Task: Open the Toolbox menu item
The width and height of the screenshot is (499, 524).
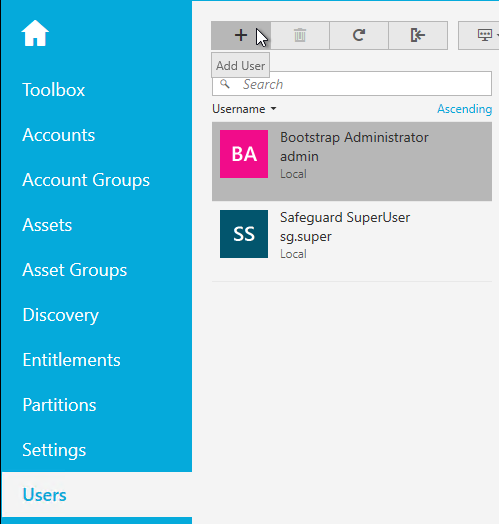Action: pyautogui.click(x=53, y=90)
